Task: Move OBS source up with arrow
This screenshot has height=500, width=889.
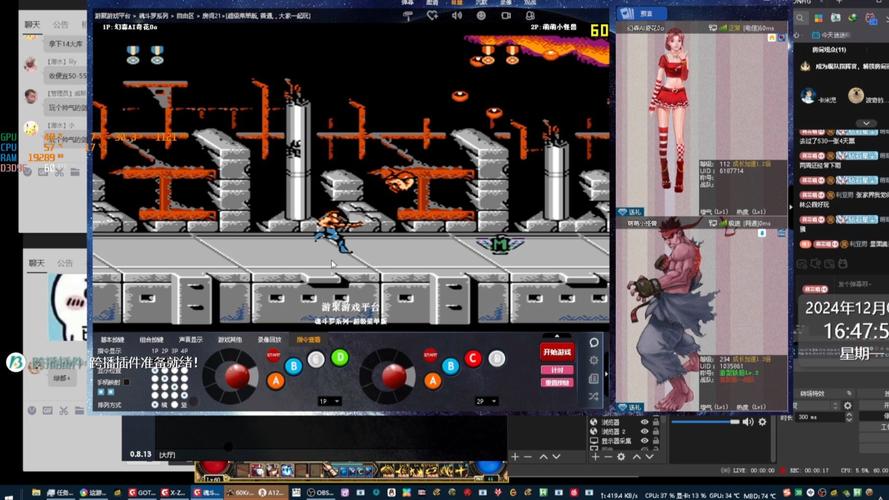Action: tap(637, 456)
